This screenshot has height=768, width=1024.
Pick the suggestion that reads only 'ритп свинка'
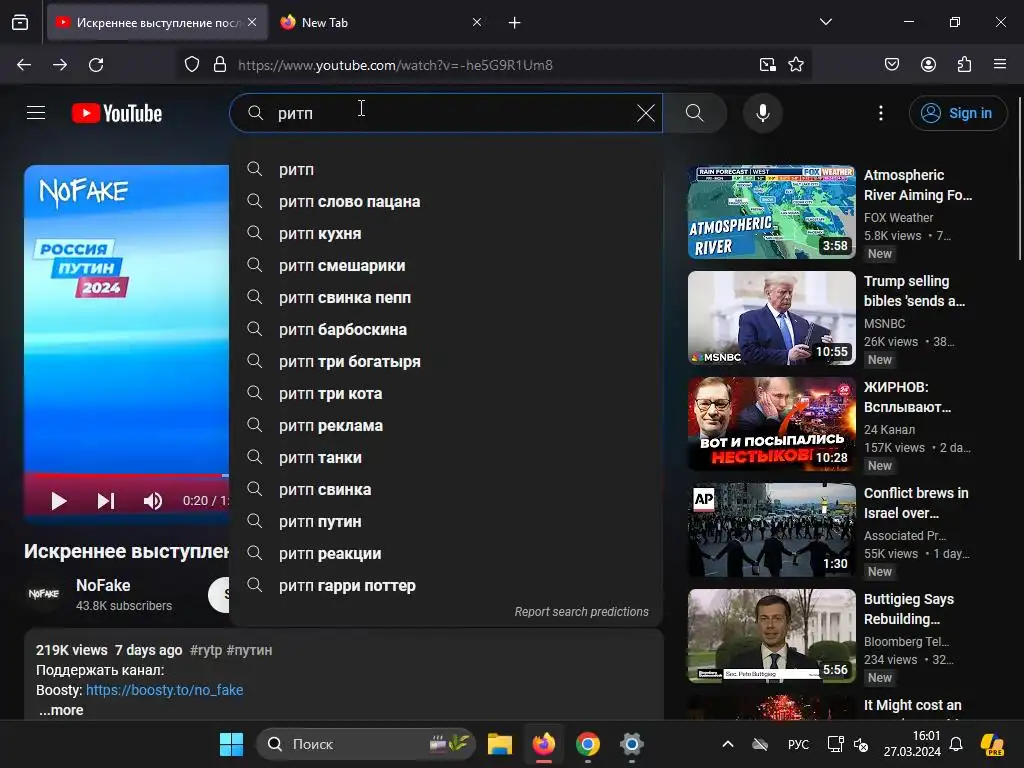click(446, 489)
